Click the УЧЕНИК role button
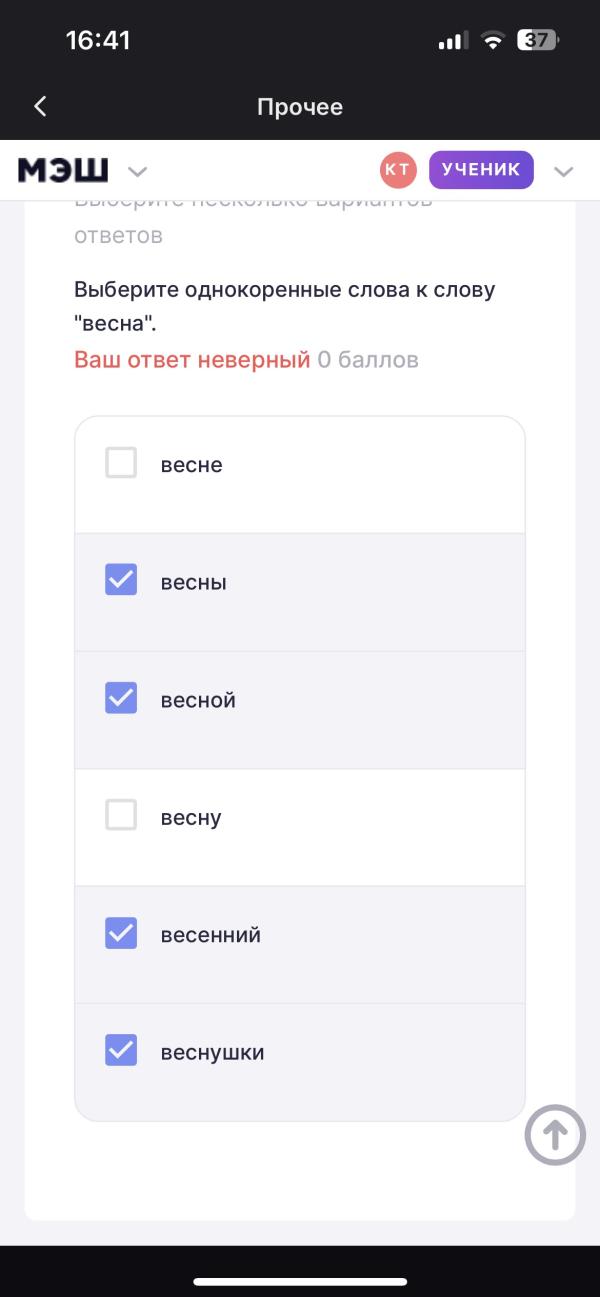The width and height of the screenshot is (600, 1297). pos(481,170)
